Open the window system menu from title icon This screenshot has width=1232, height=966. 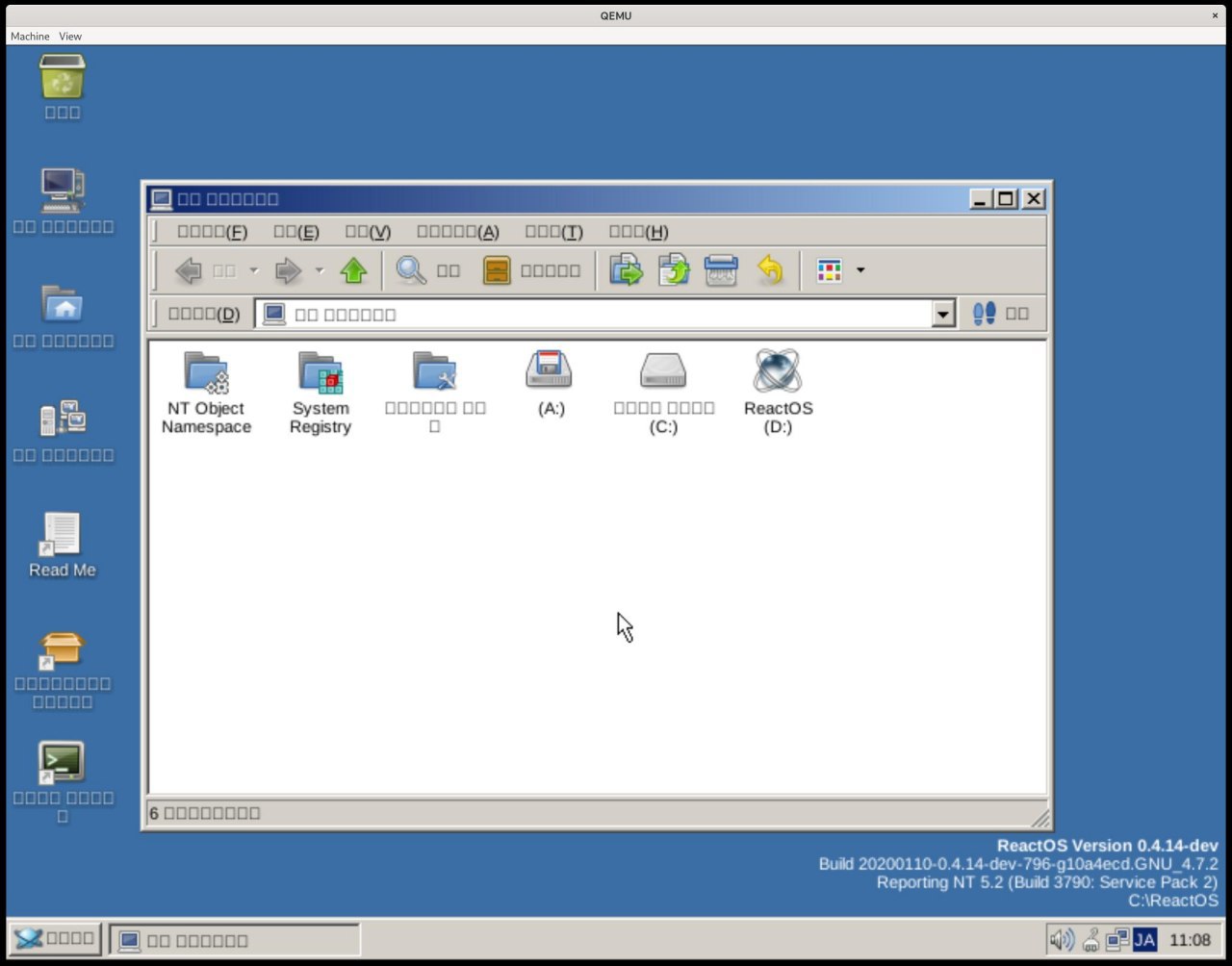click(x=162, y=199)
